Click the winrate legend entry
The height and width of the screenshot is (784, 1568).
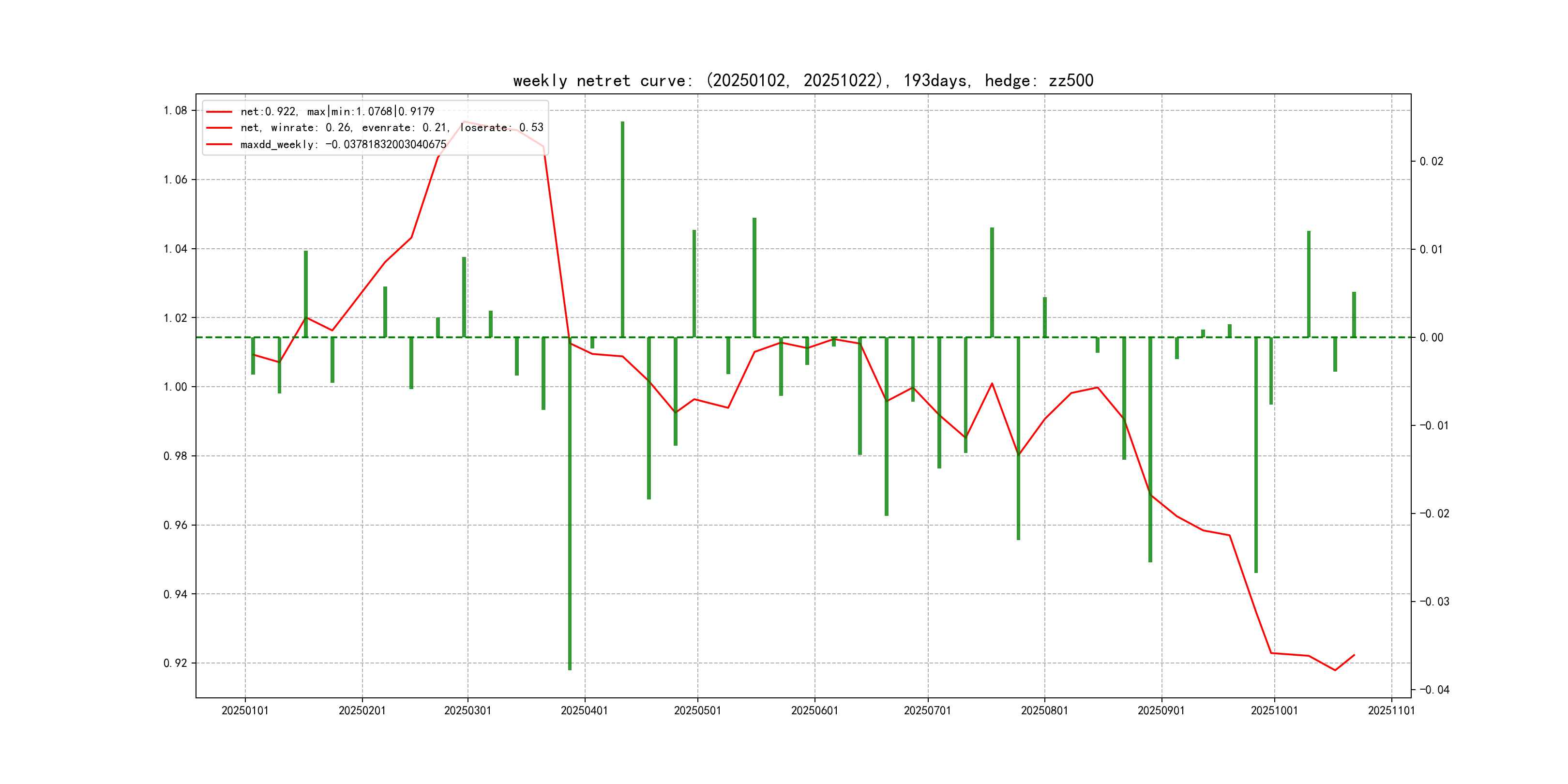click(392, 128)
